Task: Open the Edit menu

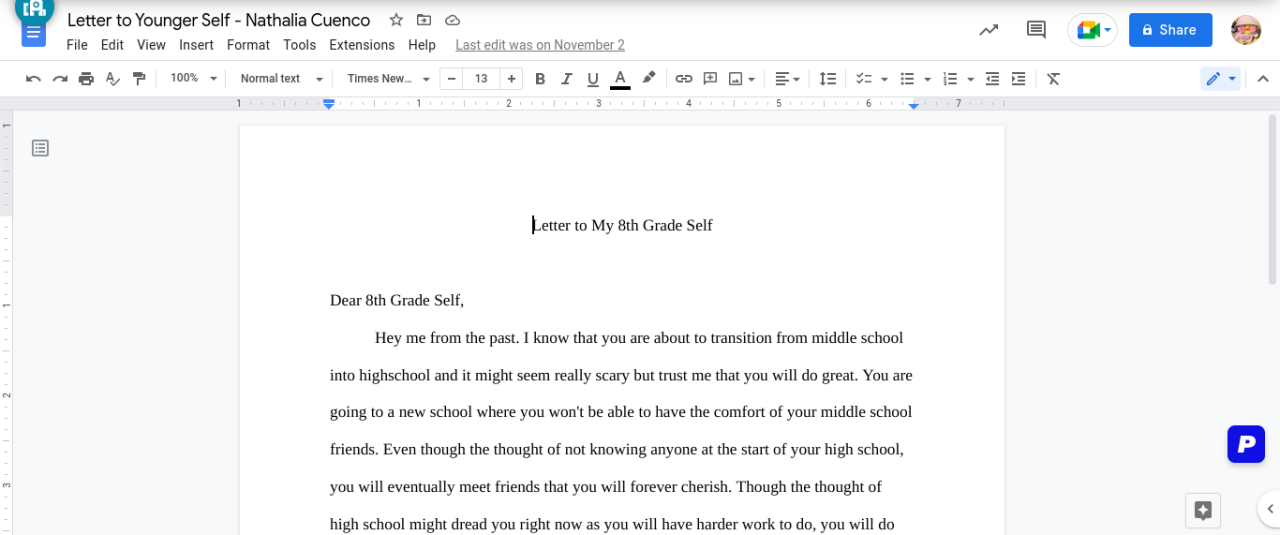Action: point(112,45)
